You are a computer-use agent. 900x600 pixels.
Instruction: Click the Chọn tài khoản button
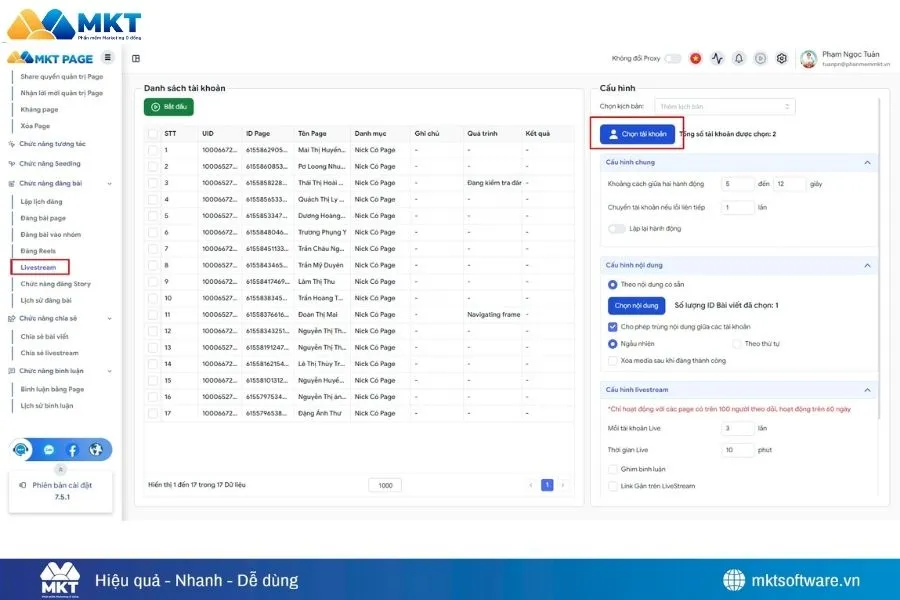pos(638,135)
